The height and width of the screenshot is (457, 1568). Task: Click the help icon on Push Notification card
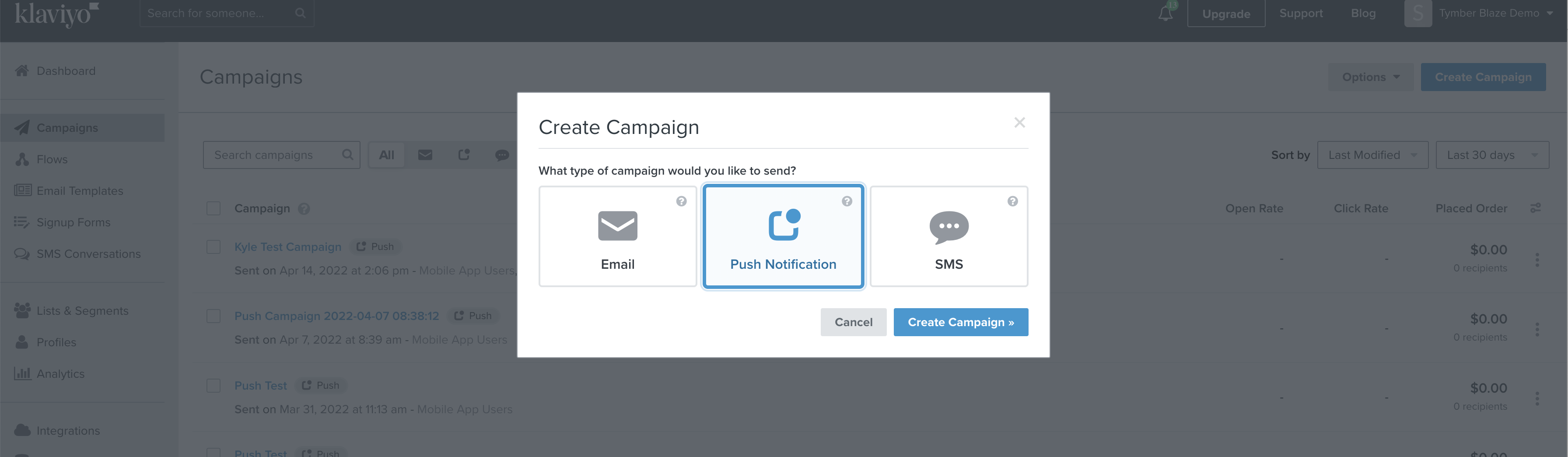[x=847, y=201]
